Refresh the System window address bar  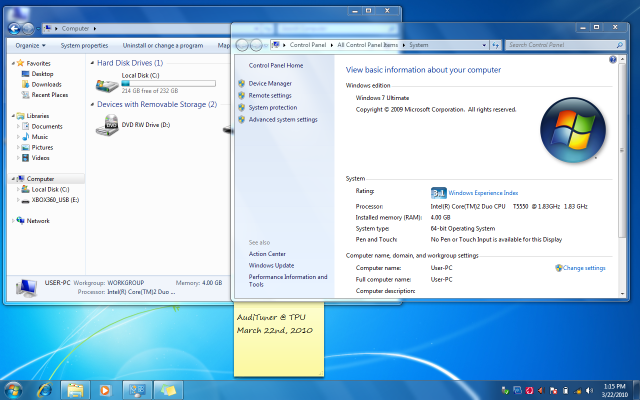click(496, 45)
